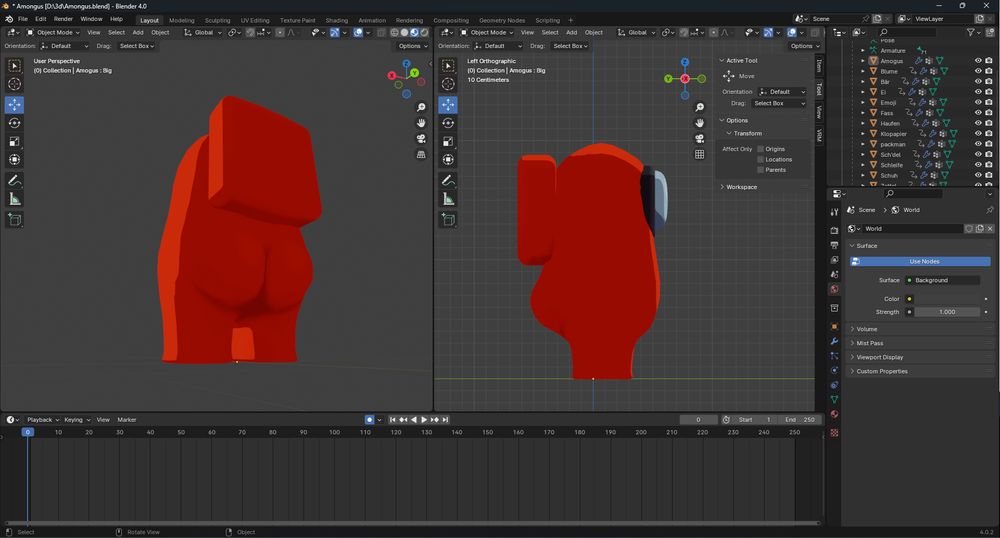This screenshot has width=1000, height=538.
Task: Click the End frame field showing 250
Action: (802, 419)
